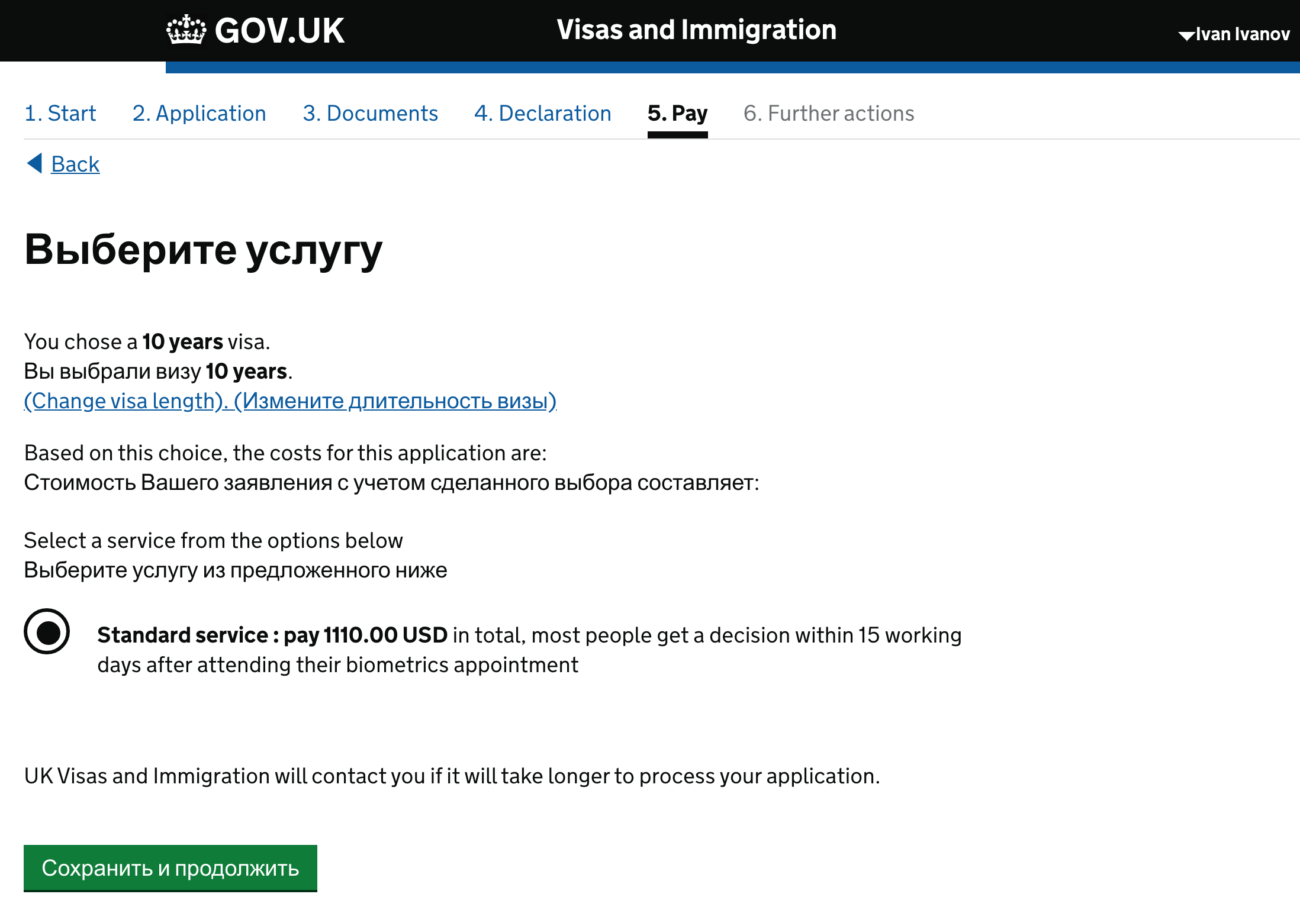The height and width of the screenshot is (923, 1300).
Task: Click the GOV.UK crown logo icon
Action: [185, 30]
